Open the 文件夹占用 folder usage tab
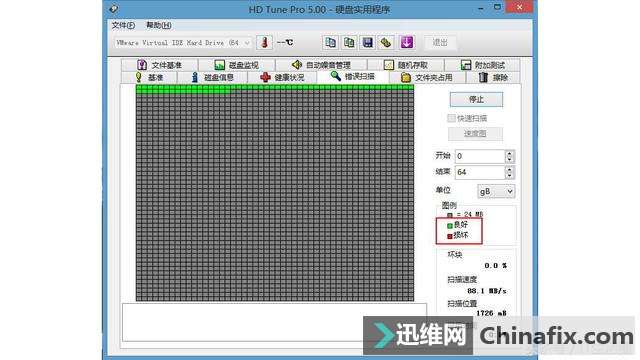Viewport: 640px width, 360px height. [x=427, y=77]
